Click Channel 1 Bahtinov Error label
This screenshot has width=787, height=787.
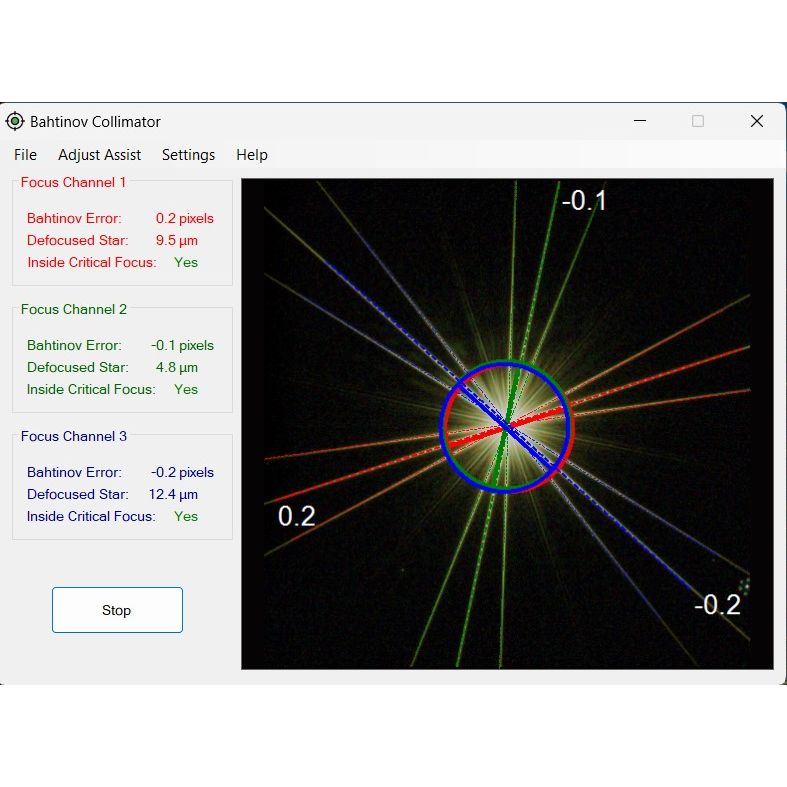coord(74,218)
